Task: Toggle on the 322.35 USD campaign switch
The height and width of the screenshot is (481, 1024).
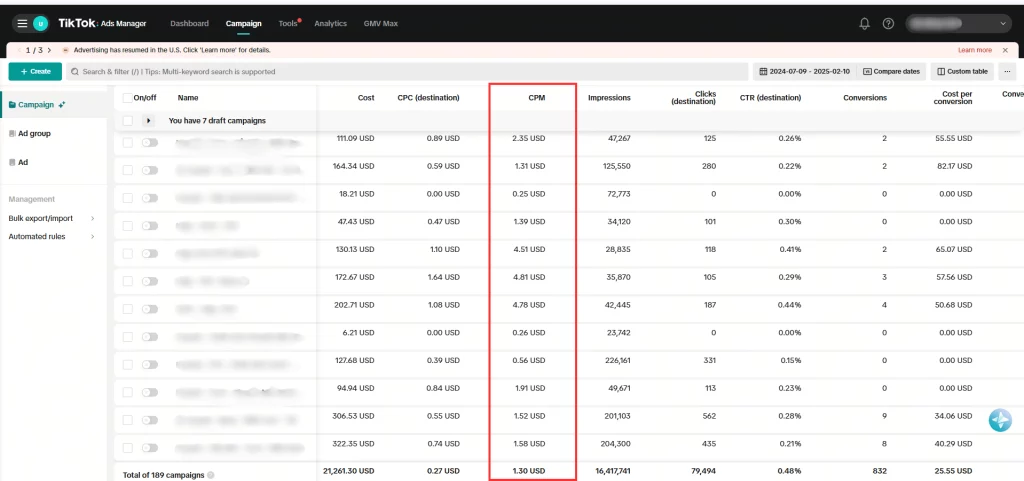Action: [x=150, y=448]
